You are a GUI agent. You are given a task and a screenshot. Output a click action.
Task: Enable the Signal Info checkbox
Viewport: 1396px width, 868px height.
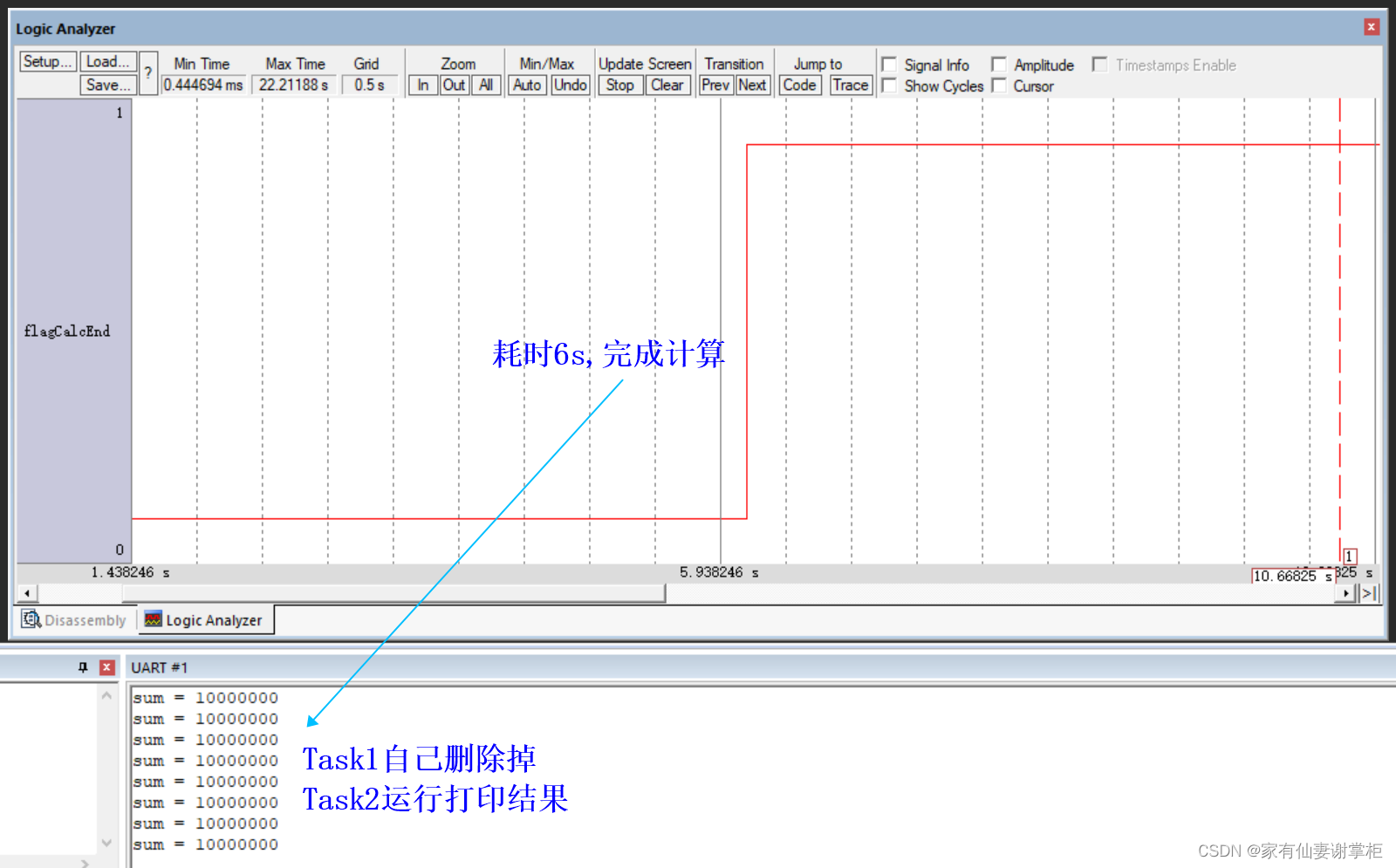click(x=889, y=65)
